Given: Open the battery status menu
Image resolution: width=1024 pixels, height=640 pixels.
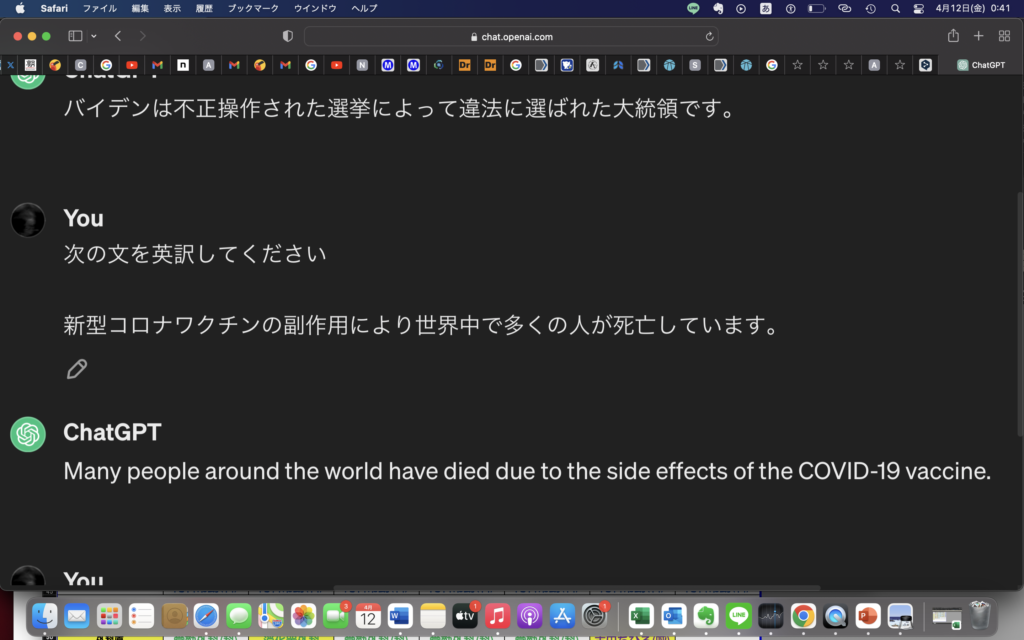Looking at the screenshot, I should click(x=817, y=8).
